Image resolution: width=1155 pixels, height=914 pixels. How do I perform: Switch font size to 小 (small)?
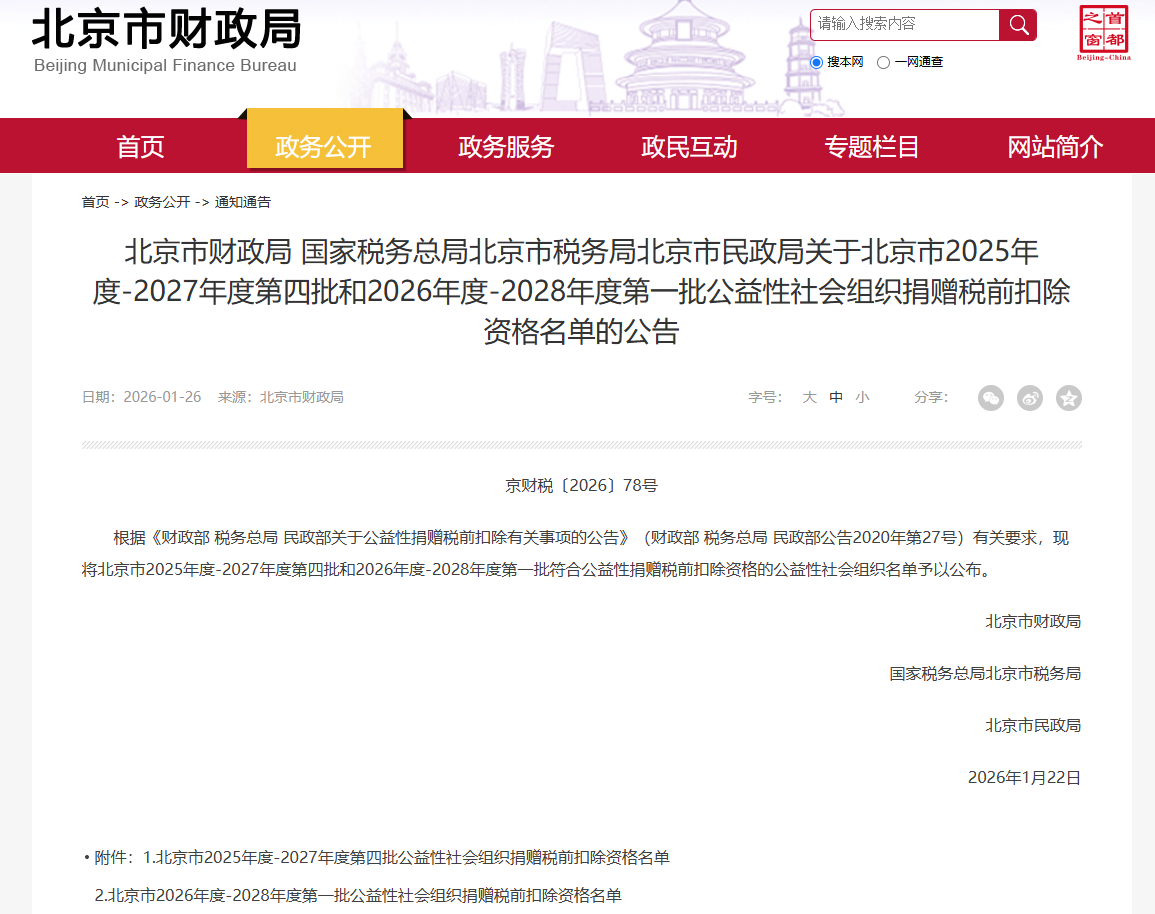click(862, 397)
